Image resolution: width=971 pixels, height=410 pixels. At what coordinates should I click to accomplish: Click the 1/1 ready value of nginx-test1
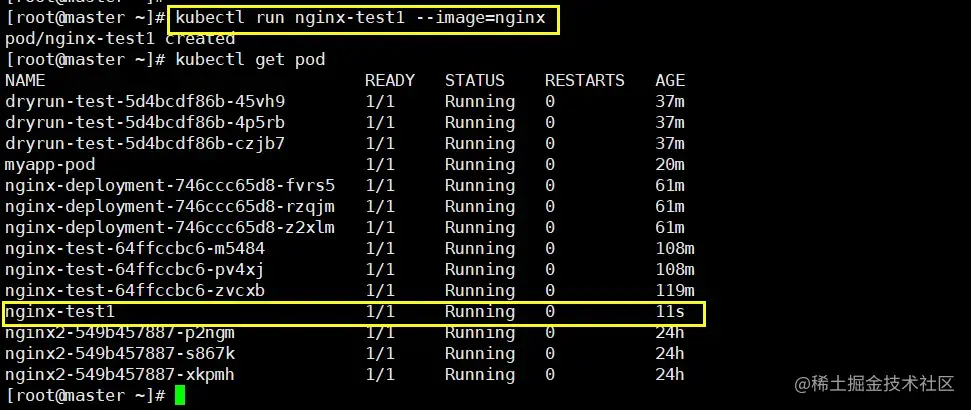pyautogui.click(x=380, y=312)
